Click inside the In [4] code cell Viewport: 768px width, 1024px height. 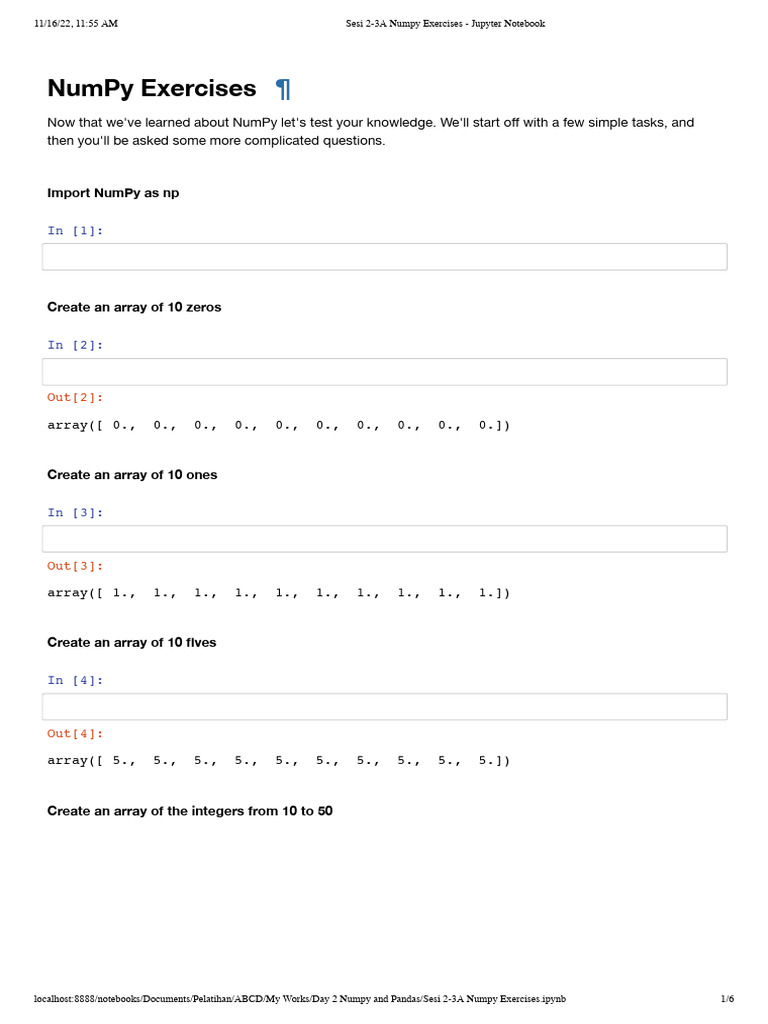coord(384,707)
